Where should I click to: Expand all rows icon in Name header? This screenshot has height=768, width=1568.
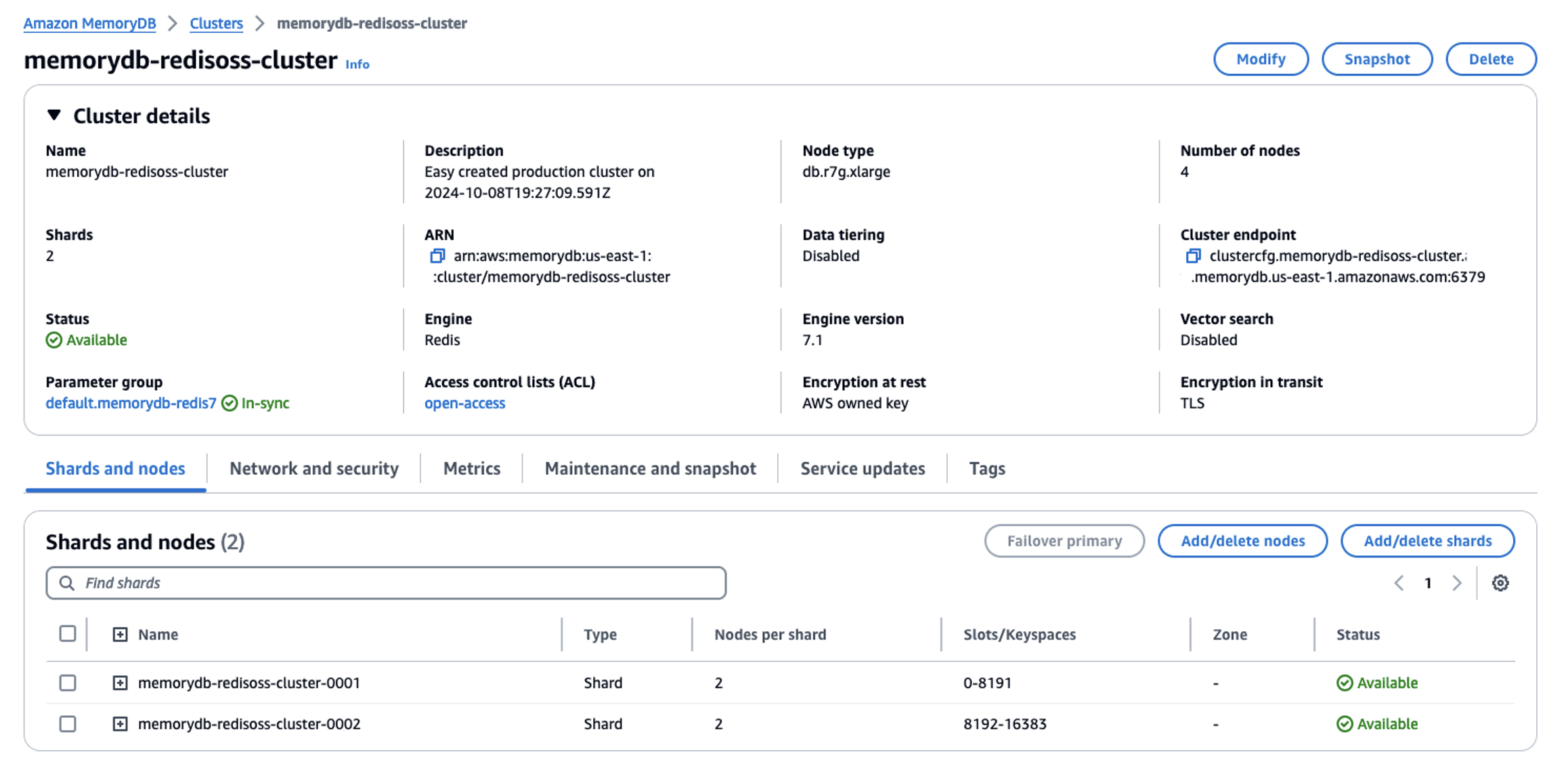tap(120, 635)
